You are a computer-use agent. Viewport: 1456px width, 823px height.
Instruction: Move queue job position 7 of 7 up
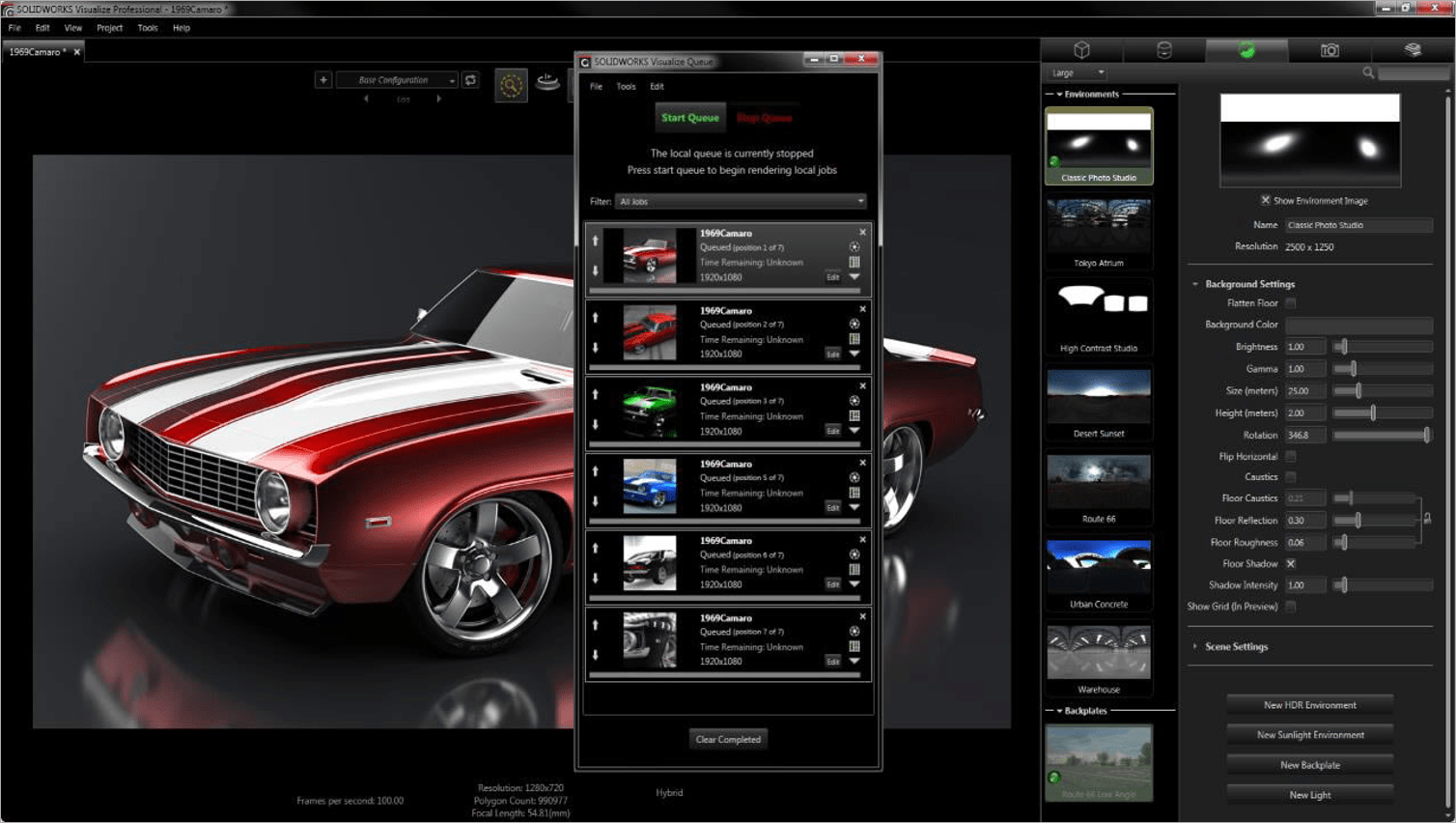[596, 625]
